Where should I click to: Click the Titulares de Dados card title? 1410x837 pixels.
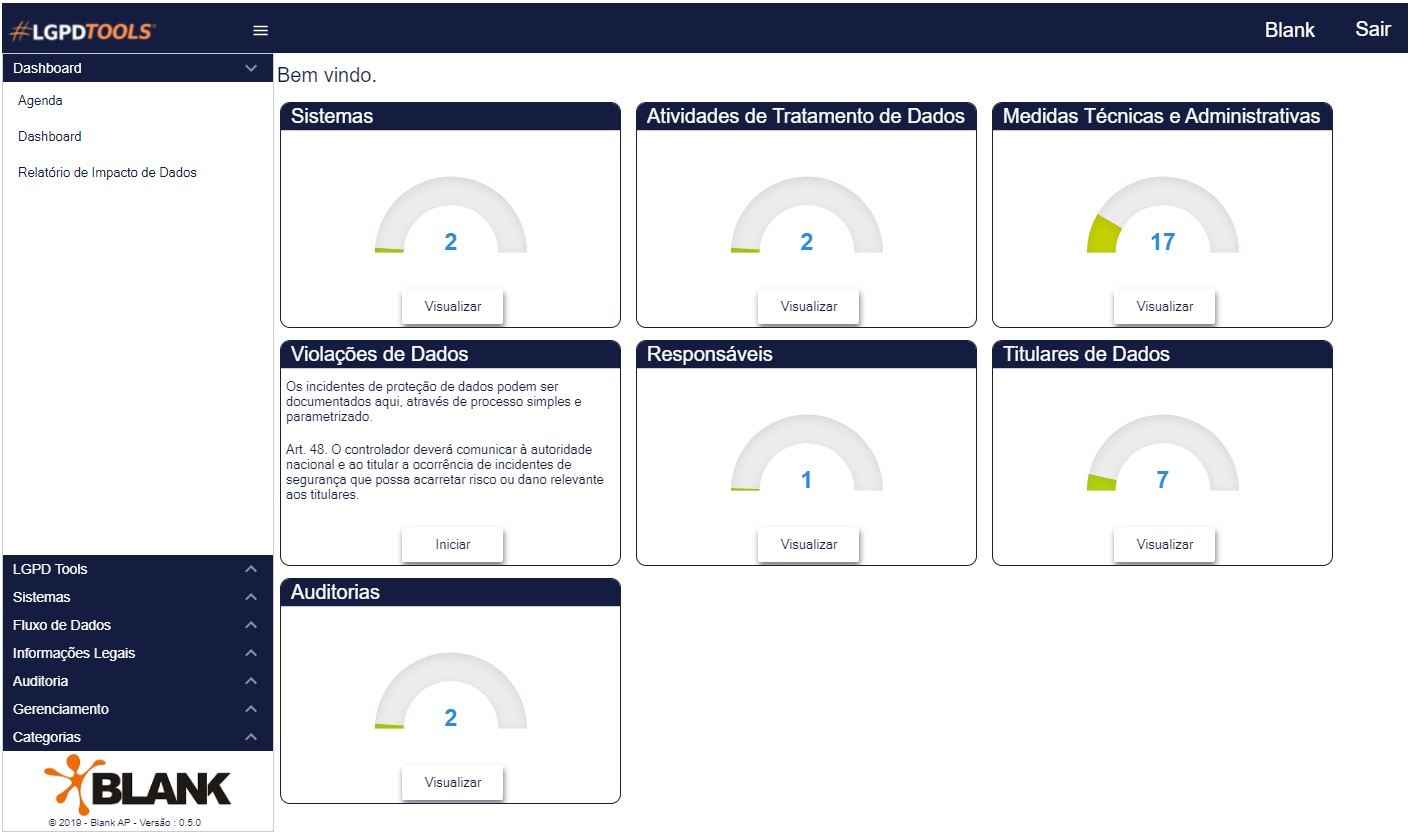pos(1086,354)
